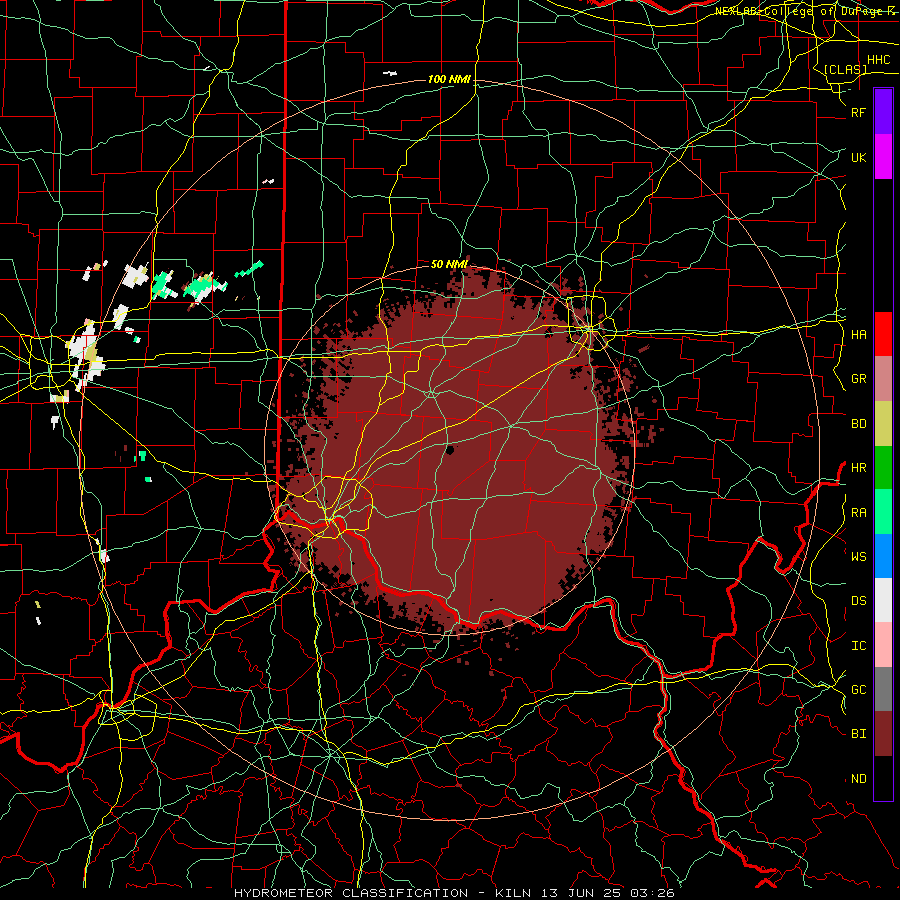Click the ND legend label
The image size is (900, 900).
[x=858, y=779]
